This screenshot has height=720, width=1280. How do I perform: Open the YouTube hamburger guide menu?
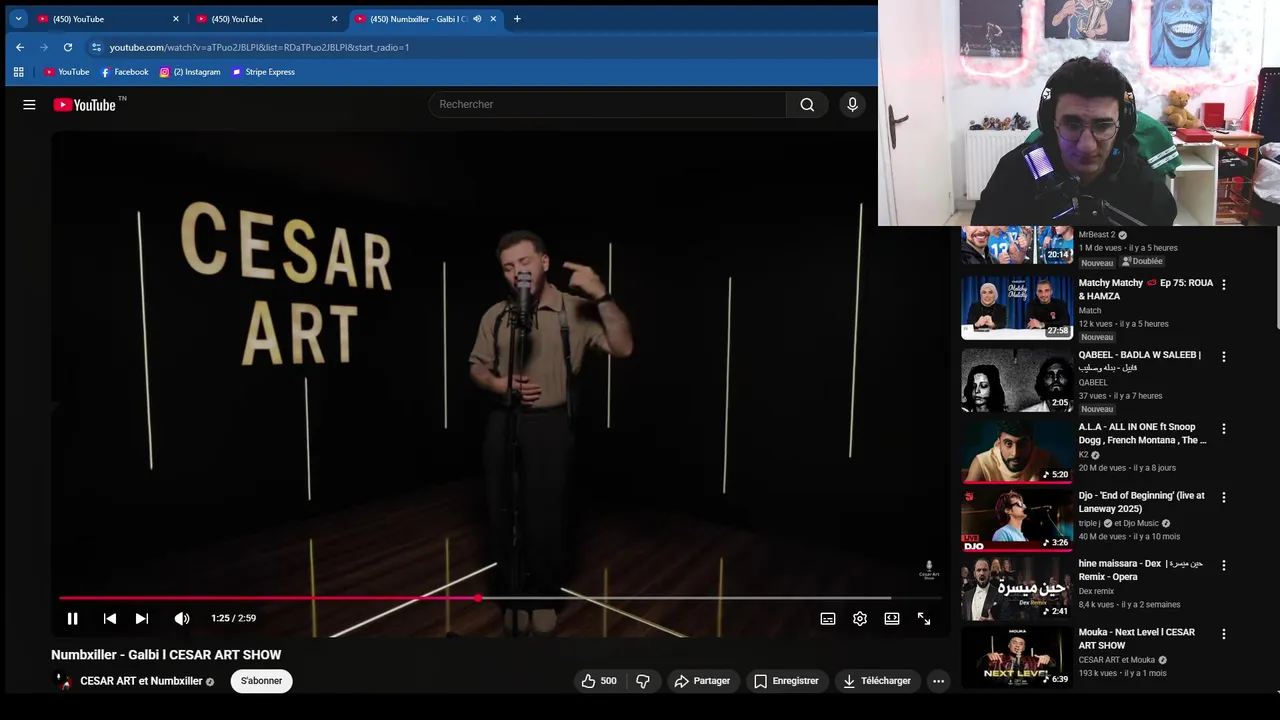[29, 104]
